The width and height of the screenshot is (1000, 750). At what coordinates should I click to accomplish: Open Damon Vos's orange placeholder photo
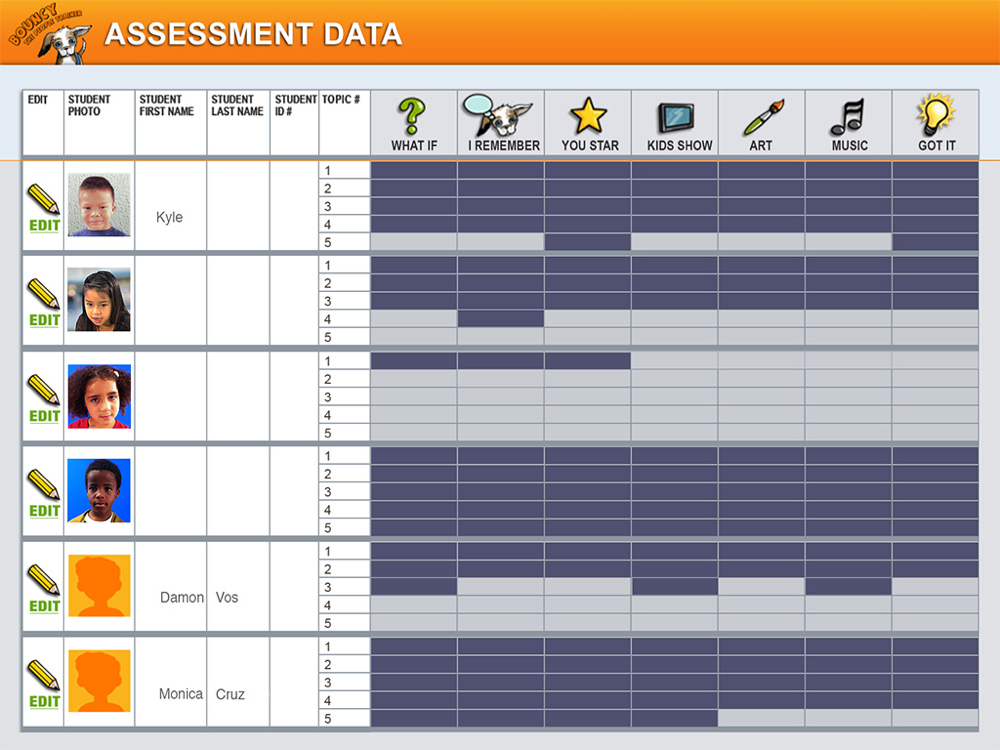99,585
